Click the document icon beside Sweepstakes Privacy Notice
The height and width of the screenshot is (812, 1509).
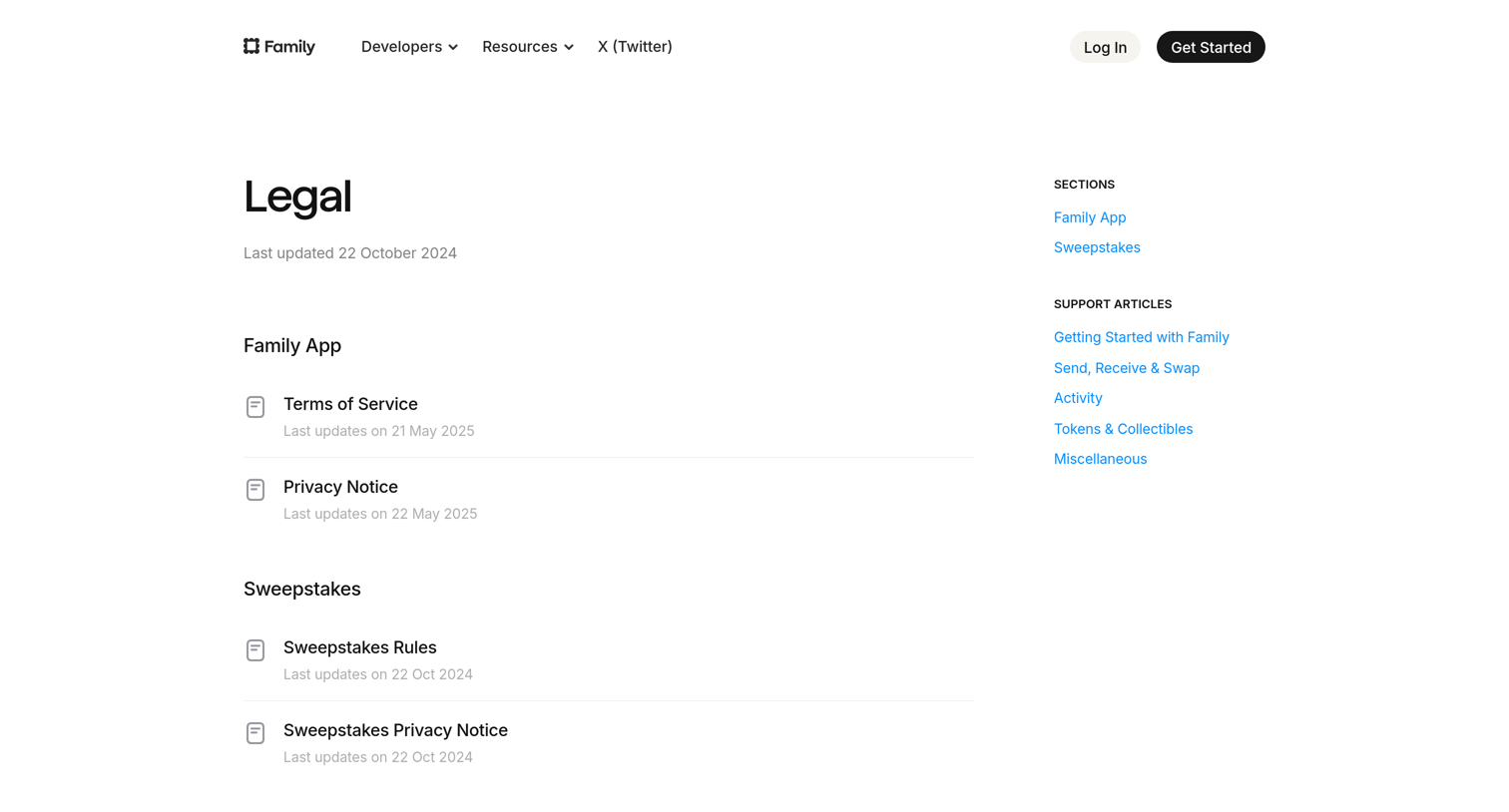click(x=255, y=733)
